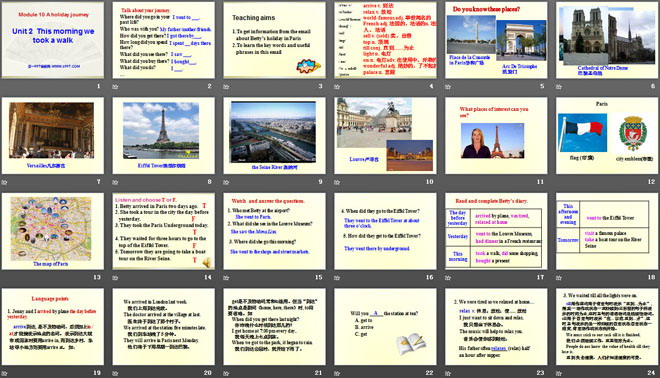Select the title slide 'Unit 2 This morning we took a walk'
This screenshot has height=378, width=660.
53,40
